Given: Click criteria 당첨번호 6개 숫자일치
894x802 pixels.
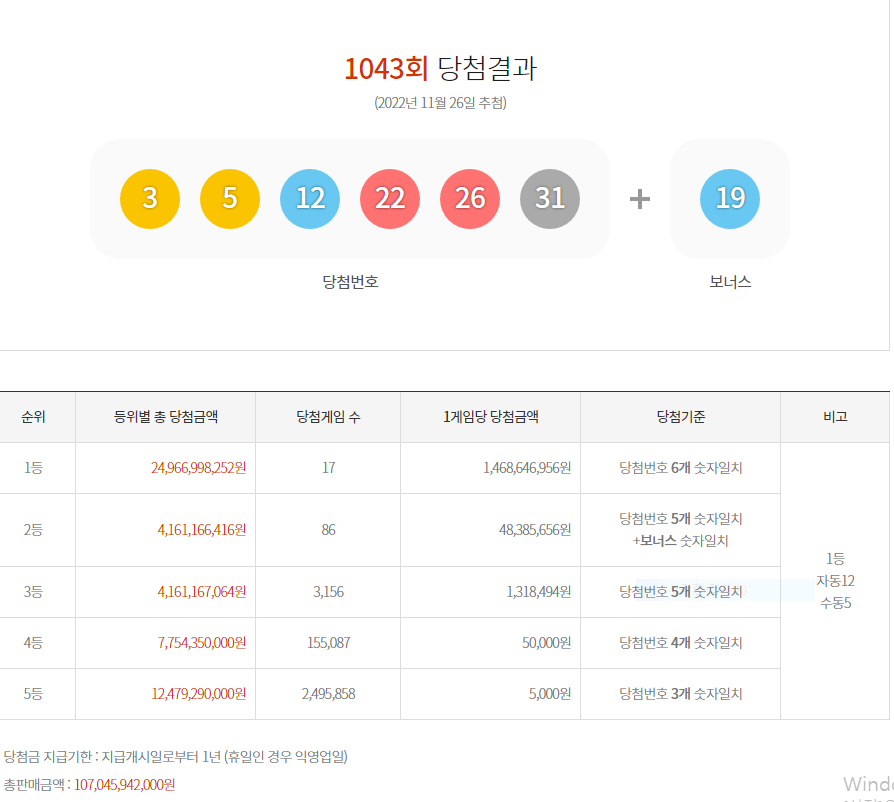Looking at the screenshot, I should 681,468.
